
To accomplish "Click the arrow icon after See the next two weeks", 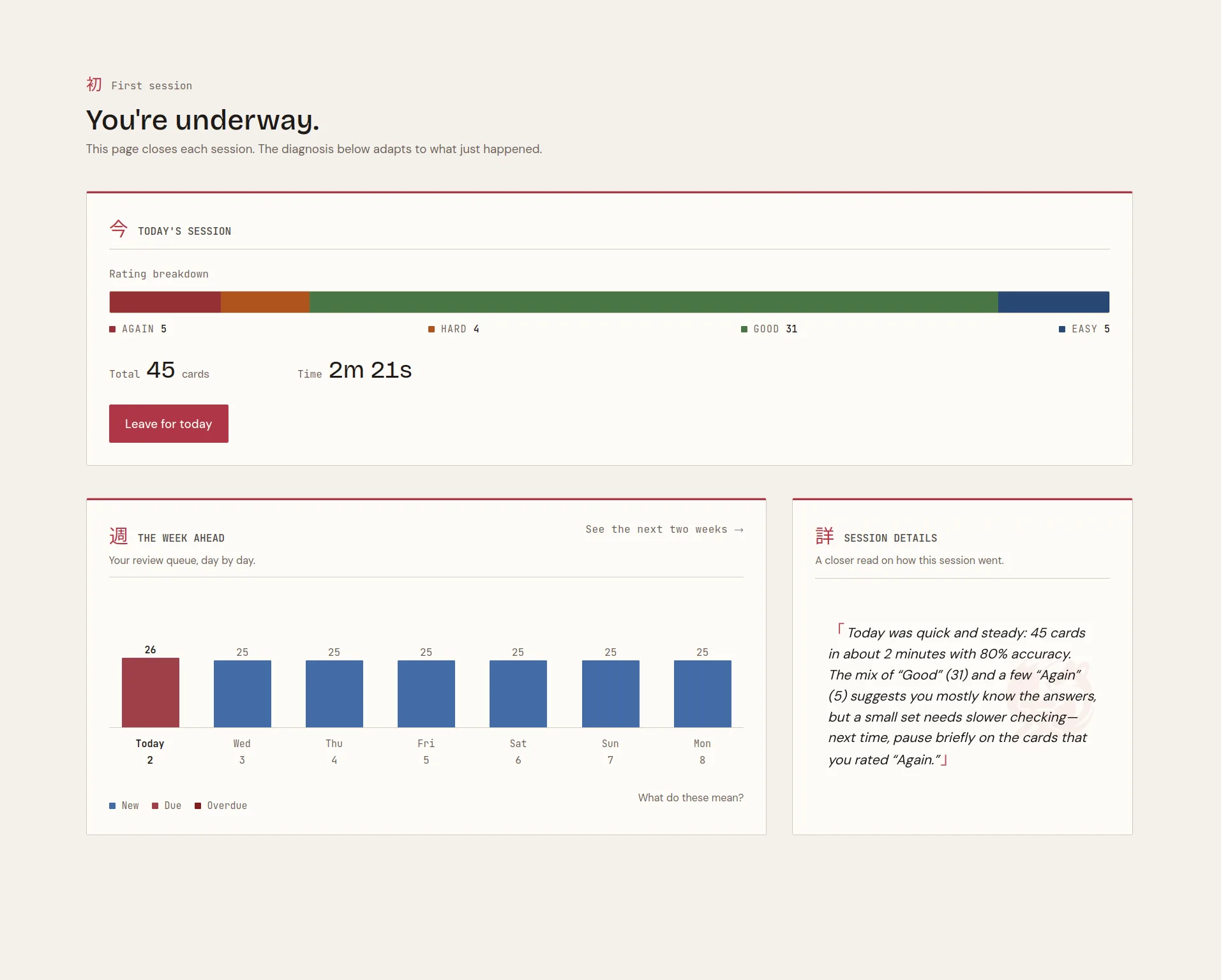I will point(738,530).
